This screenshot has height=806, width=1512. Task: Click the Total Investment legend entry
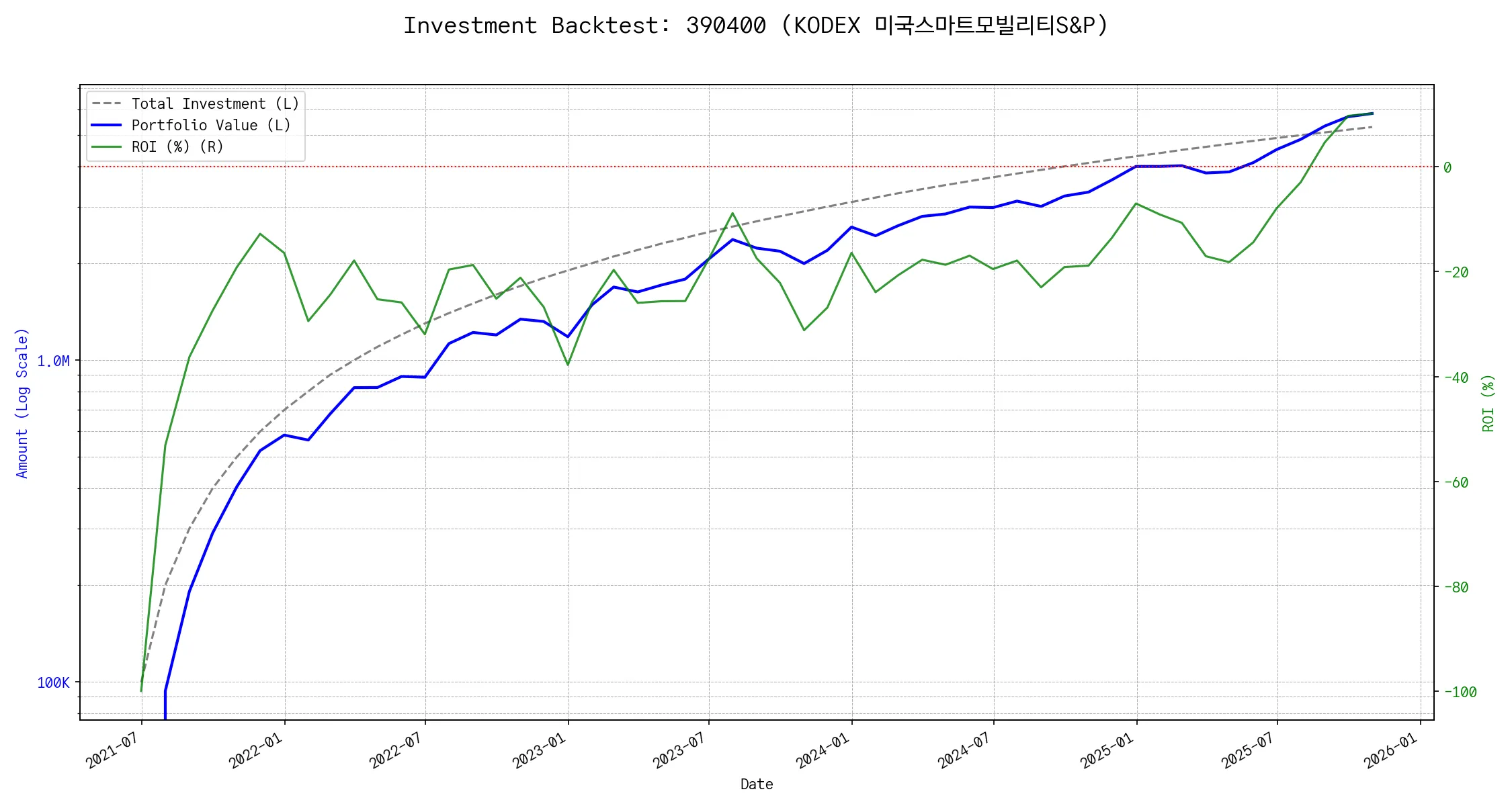(x=214, y=104)
